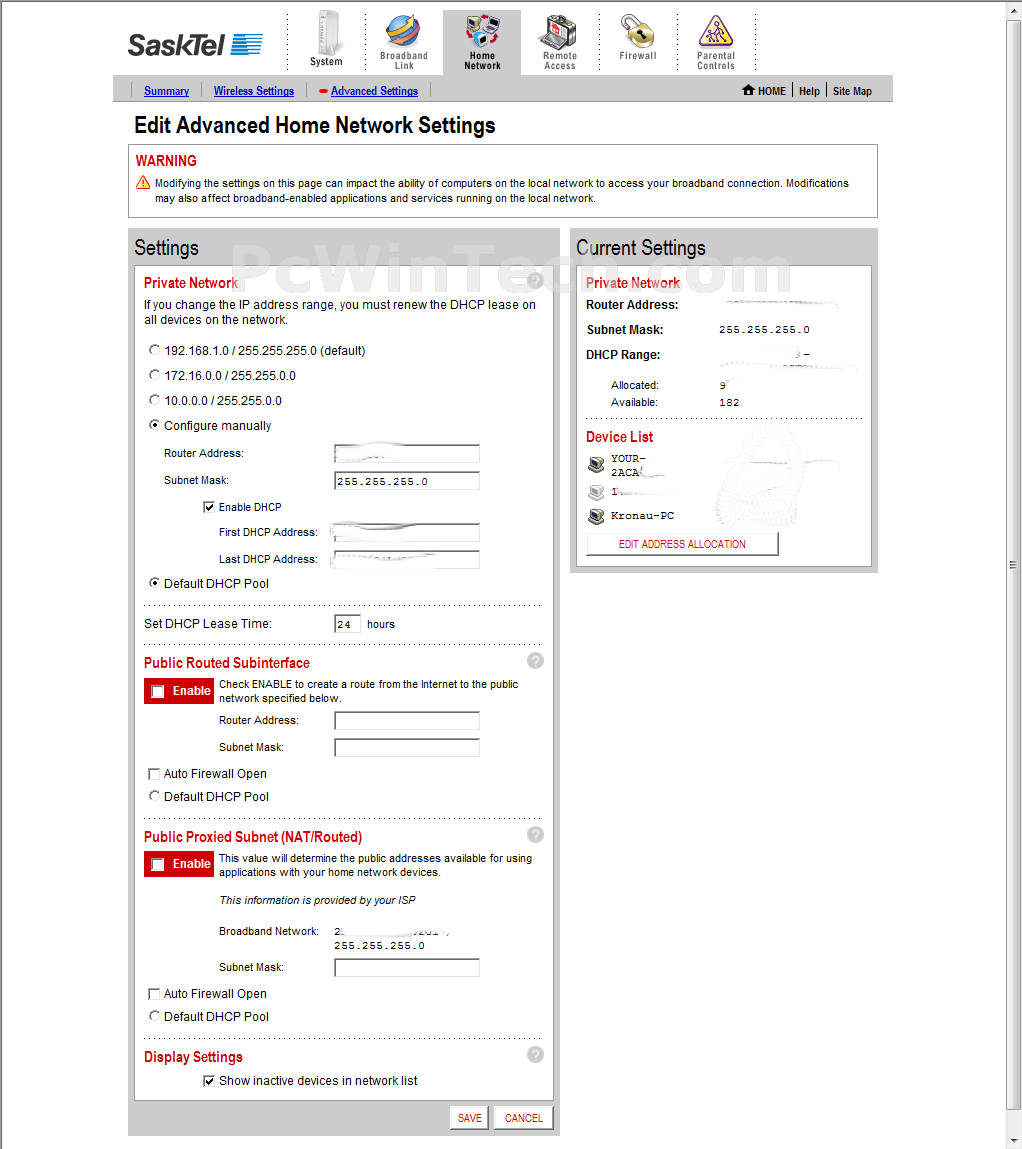1022x1149 pixels.
Task: Click the YOUR-2ACA device name
Action: (x=629, y=465)
